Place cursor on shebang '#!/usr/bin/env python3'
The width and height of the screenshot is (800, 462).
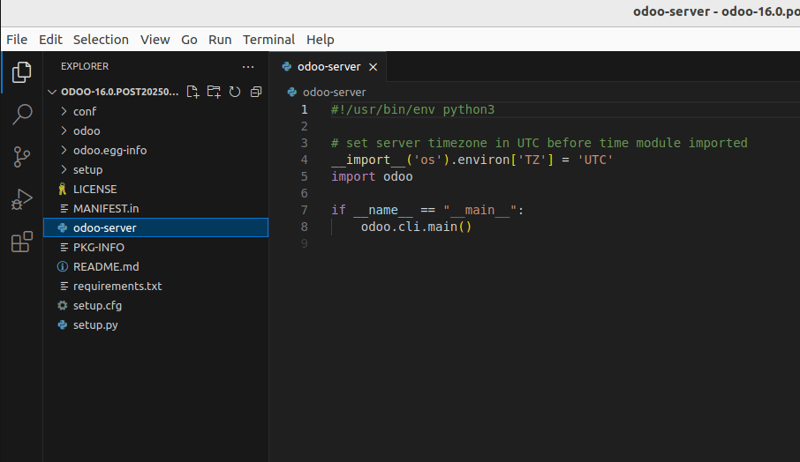[x=413, y=110]
